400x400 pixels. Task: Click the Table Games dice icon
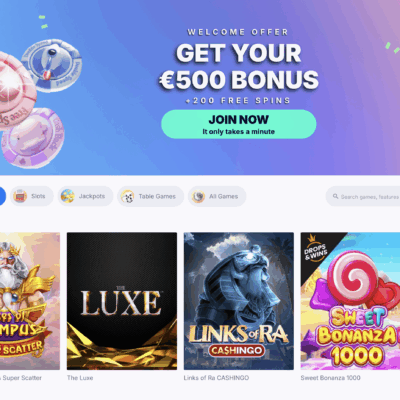(127, 196)
